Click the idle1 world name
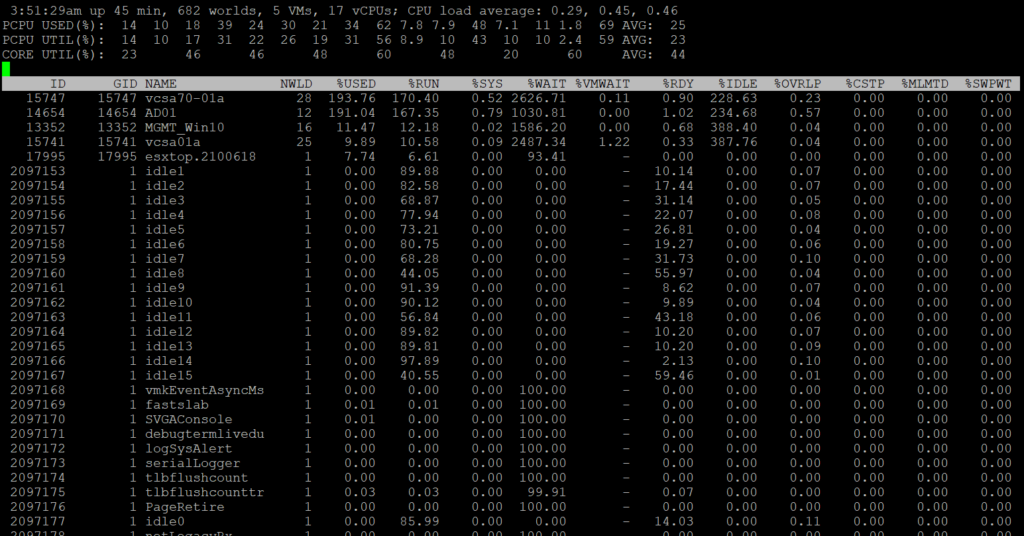This screenshot has width=1024, height=536. pos(165,171)
